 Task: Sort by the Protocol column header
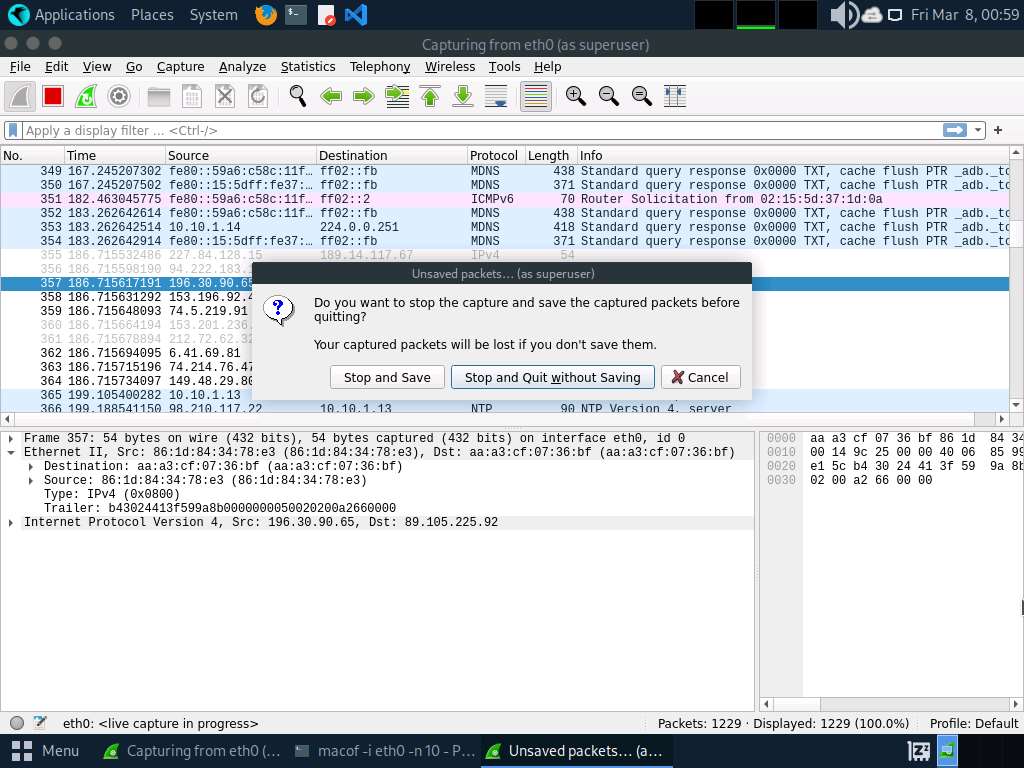(x=496, y=155)
